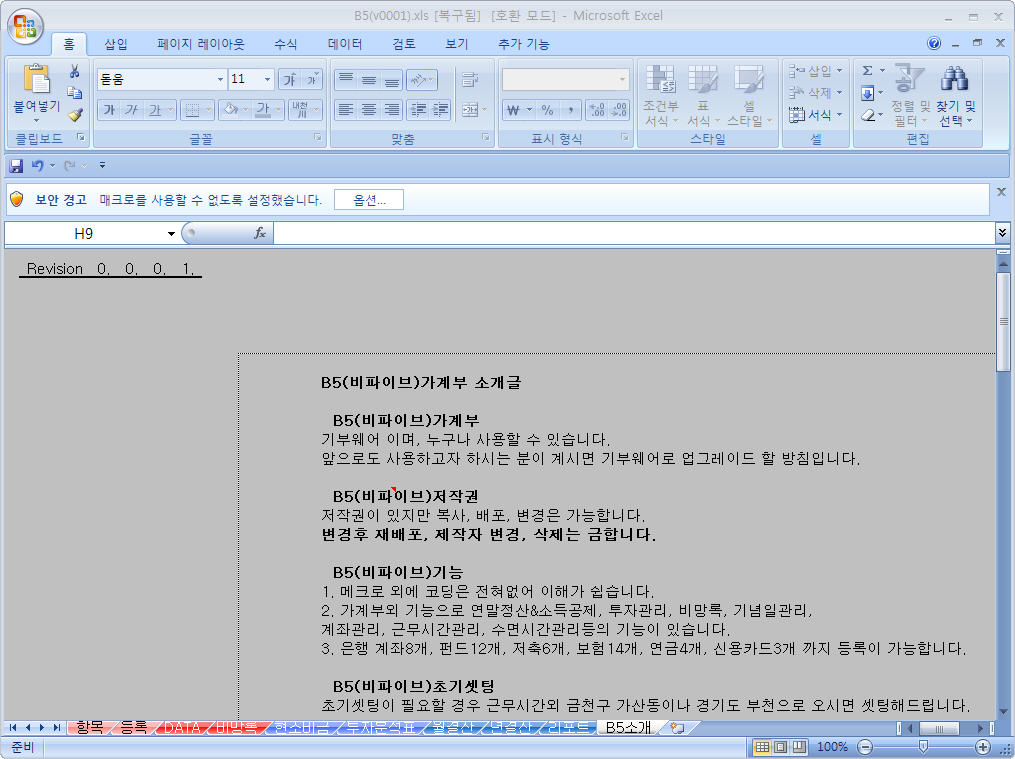This screenshot has width=1015, height=759.
Task: Open the 글꼴 font dialog launcher
Action: tap(318, 138)
